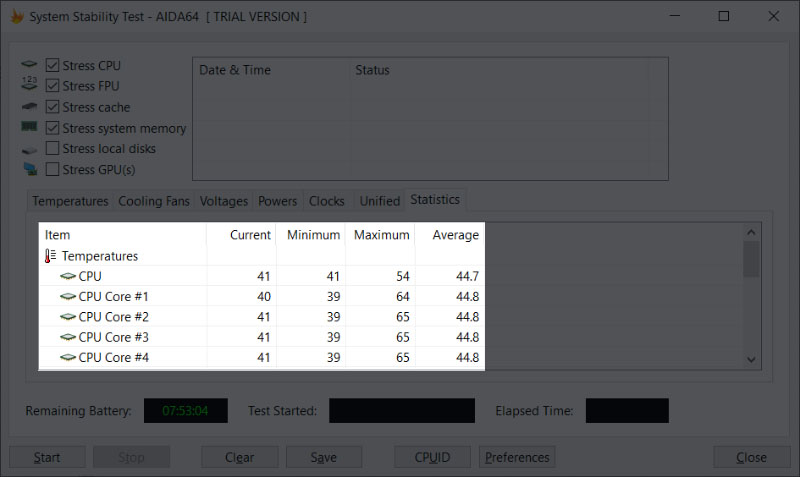Open the Clocks tab
The width and height of the screenshot is (800, 477).
327,201
